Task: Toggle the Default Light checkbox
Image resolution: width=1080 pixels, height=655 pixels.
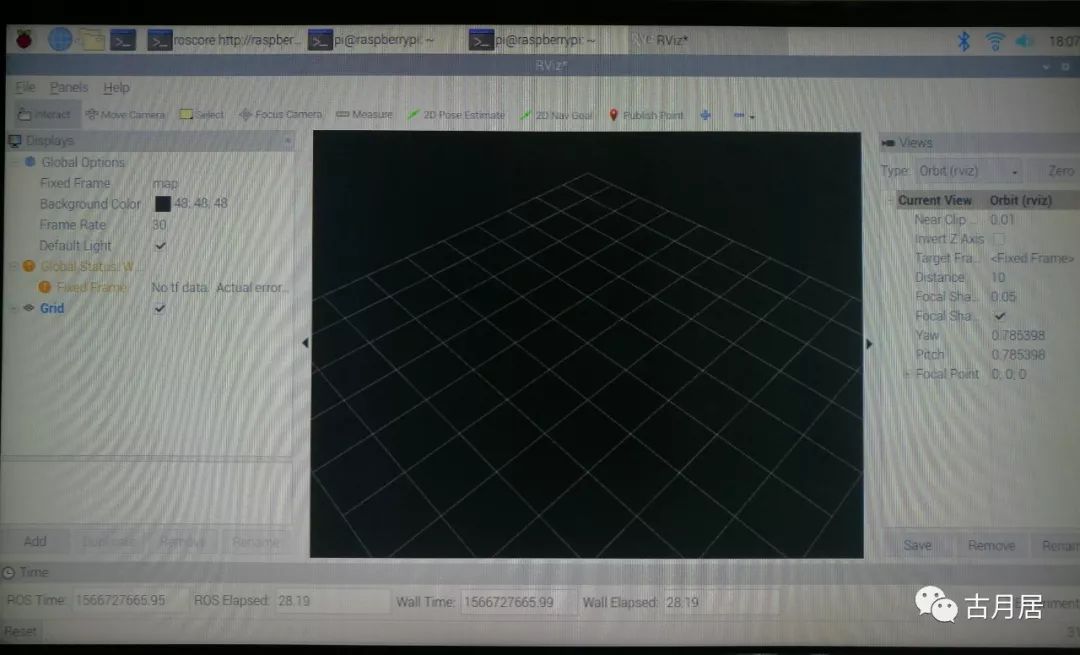Action: point(160,246)
